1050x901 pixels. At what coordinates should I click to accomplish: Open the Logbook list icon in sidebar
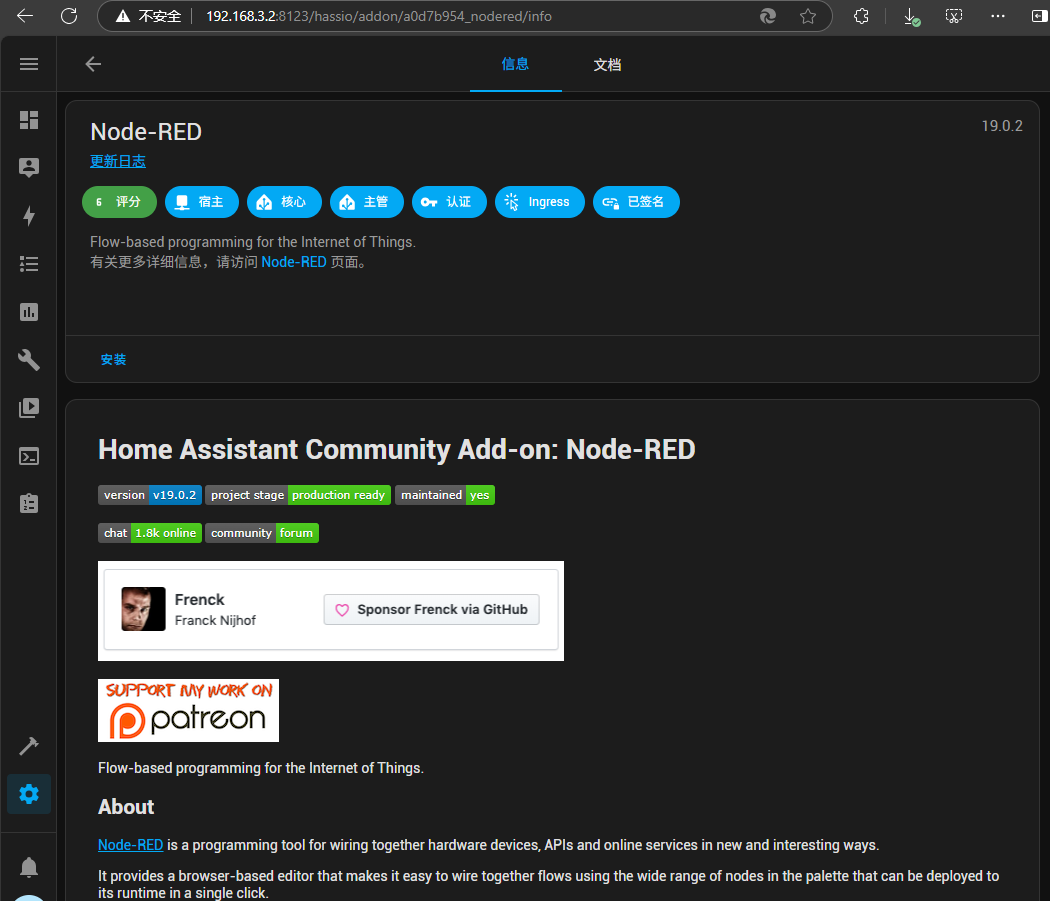29,264
